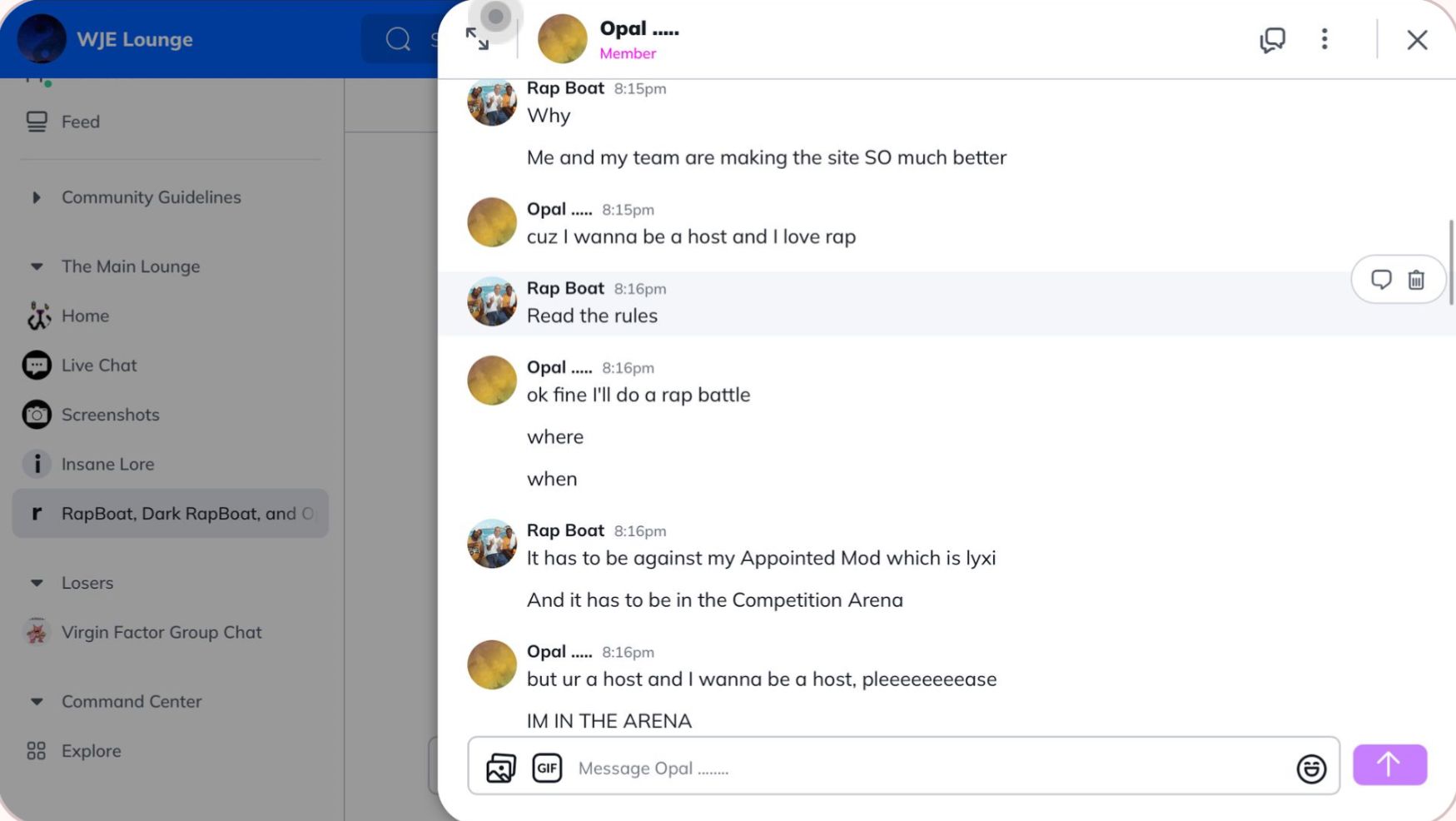Click the Message Opal text field
The image size is (1456, 821).
click(924, 768)
